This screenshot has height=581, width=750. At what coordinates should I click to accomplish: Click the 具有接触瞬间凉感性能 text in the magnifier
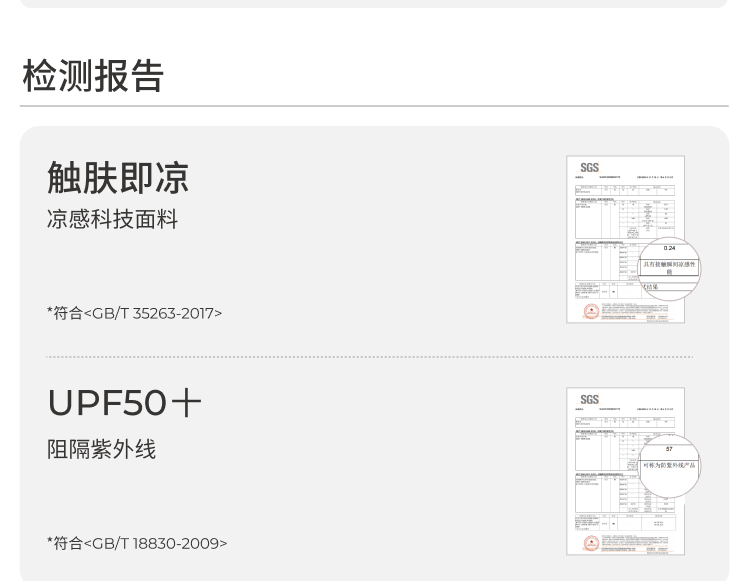point(669,268)
